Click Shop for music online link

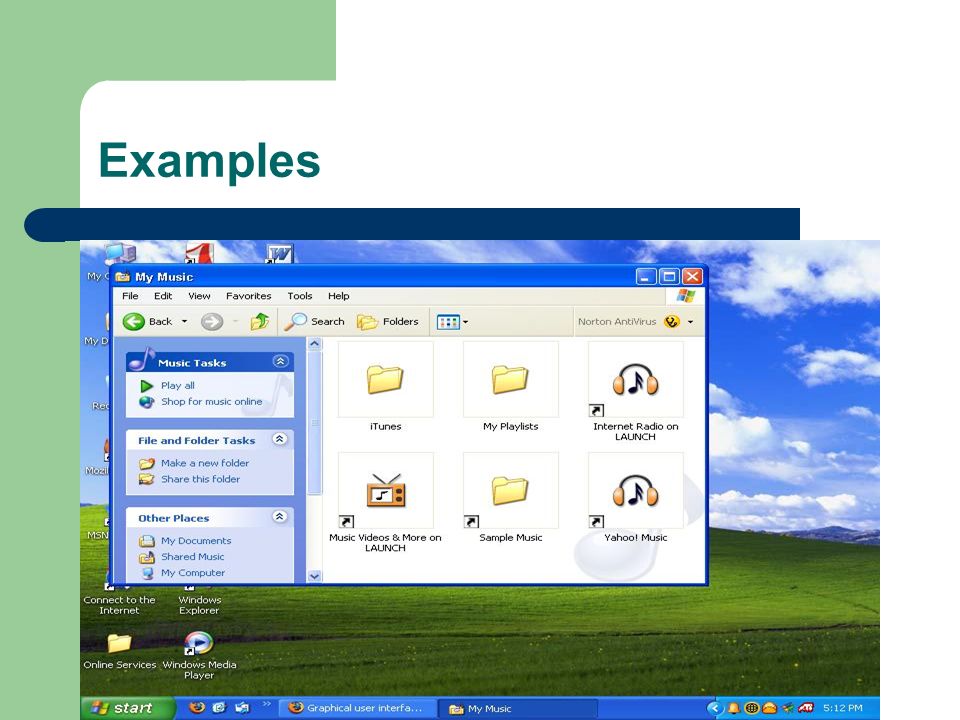pyautogui.click(x=211, y=402)
